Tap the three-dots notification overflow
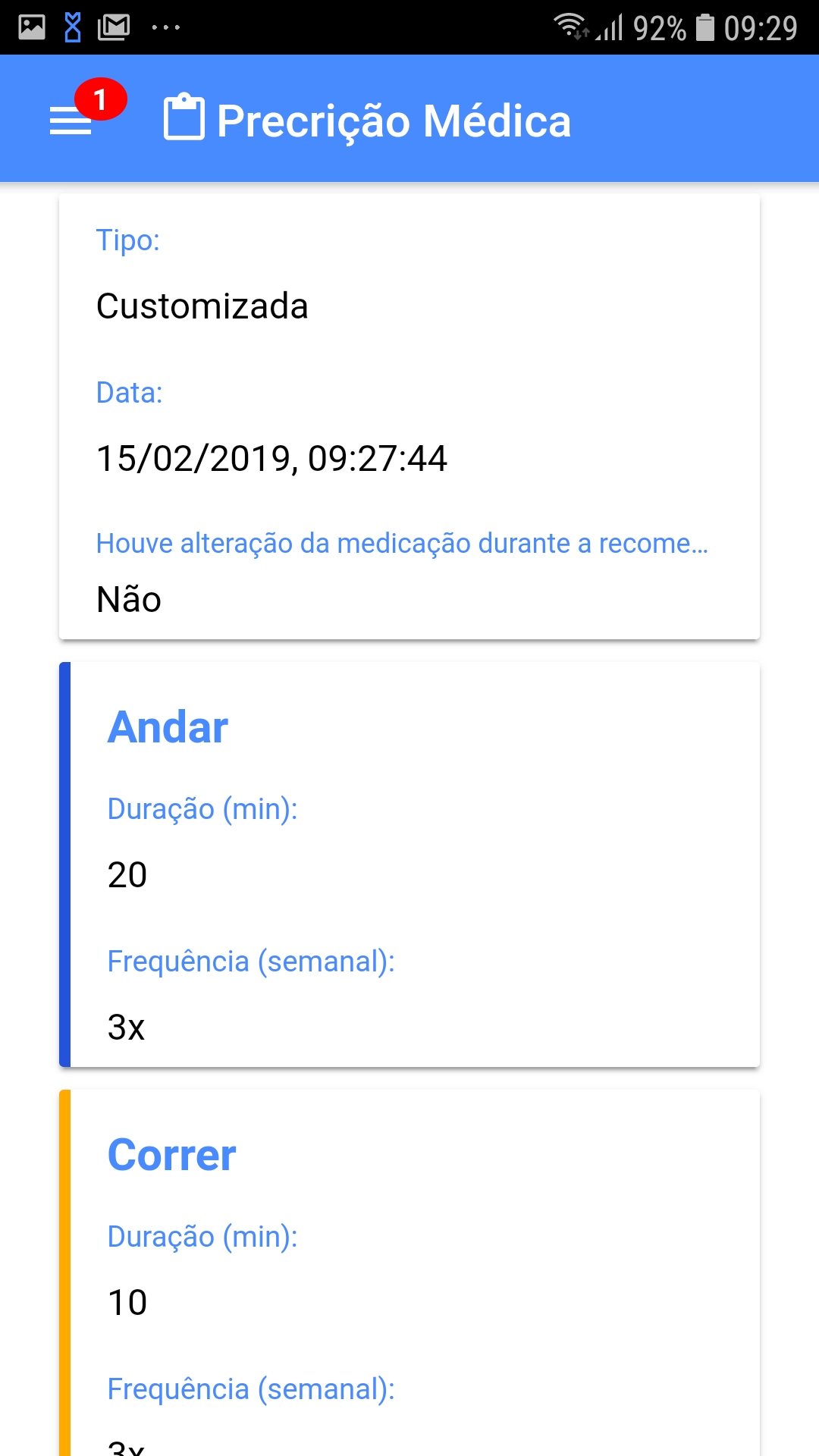Image resolution: width=819 pixels, height=1456 pixels. [x=165, y=28]
